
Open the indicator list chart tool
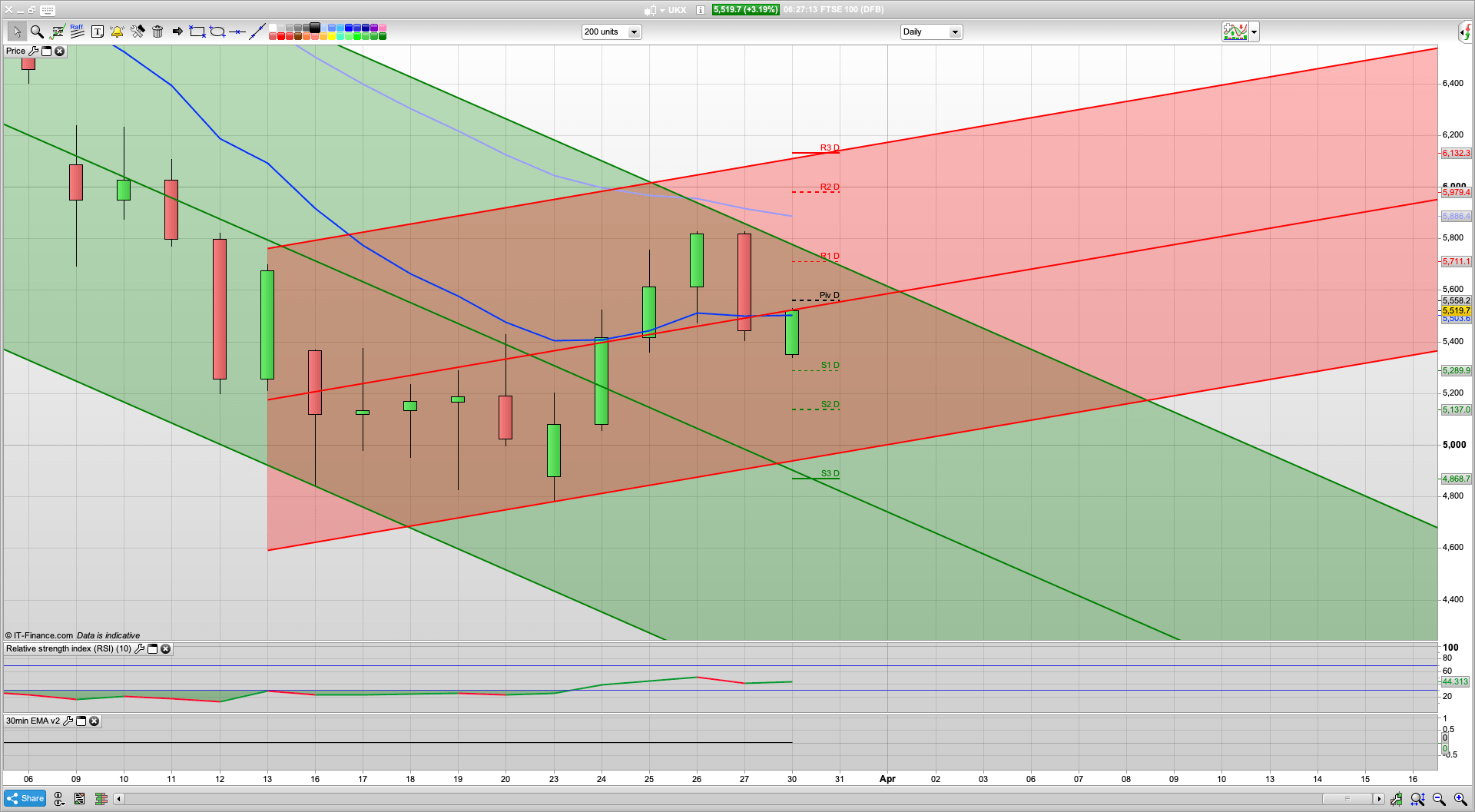pyautogui.click(x=57, y=31)
